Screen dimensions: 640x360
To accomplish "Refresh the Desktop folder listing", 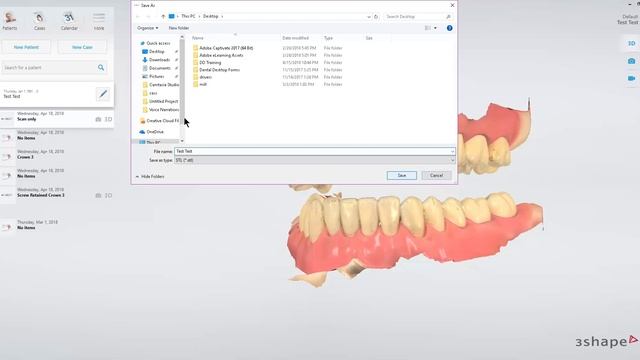I will pos(376,16).
